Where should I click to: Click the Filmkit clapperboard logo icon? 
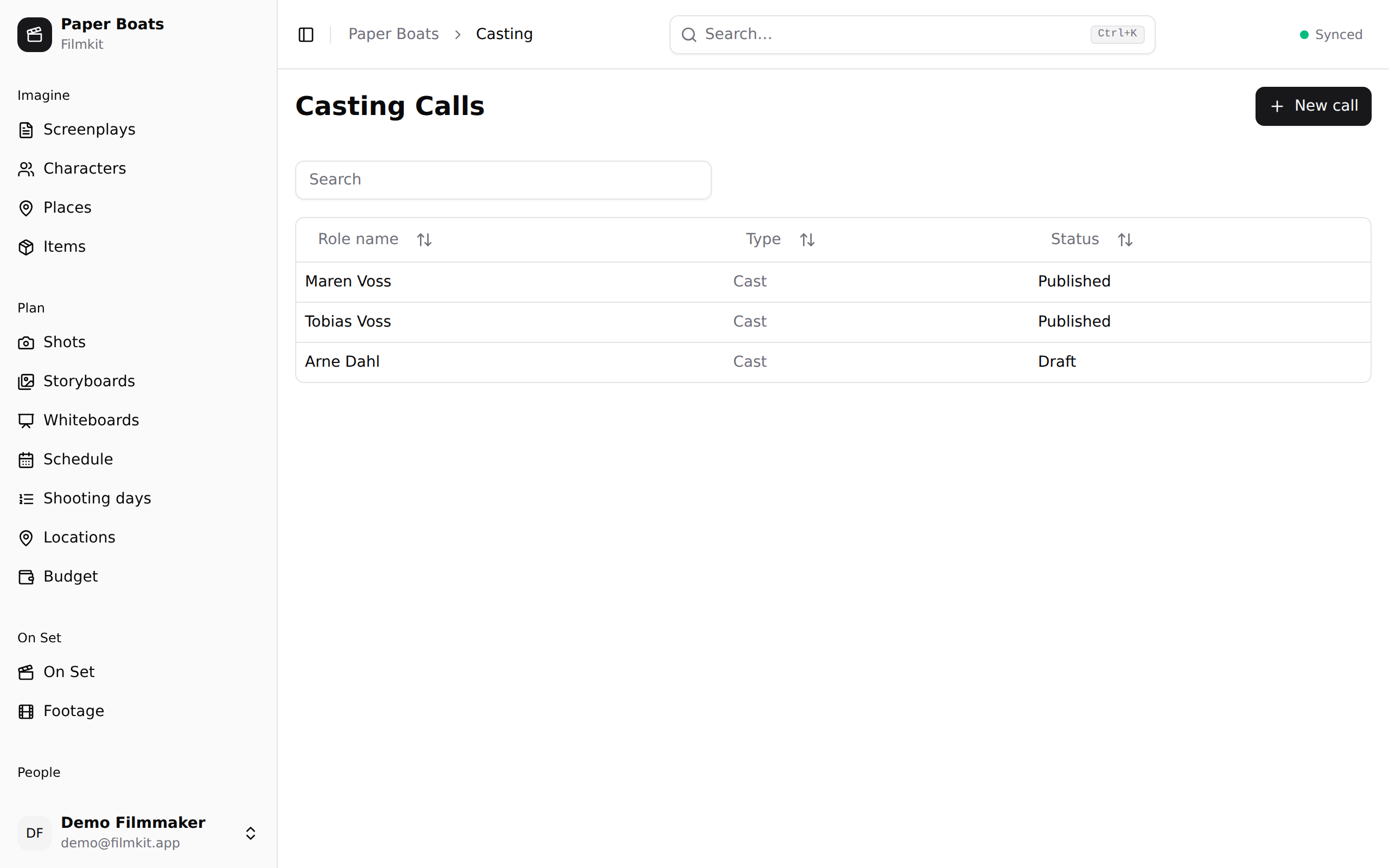click(34, 34)
